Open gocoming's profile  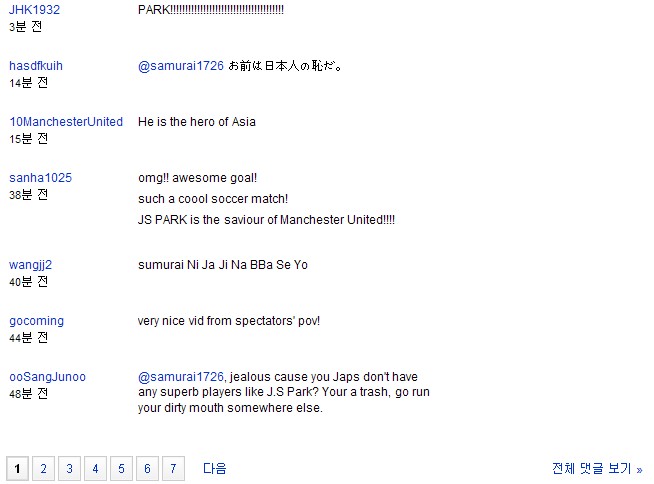[37, 321]
